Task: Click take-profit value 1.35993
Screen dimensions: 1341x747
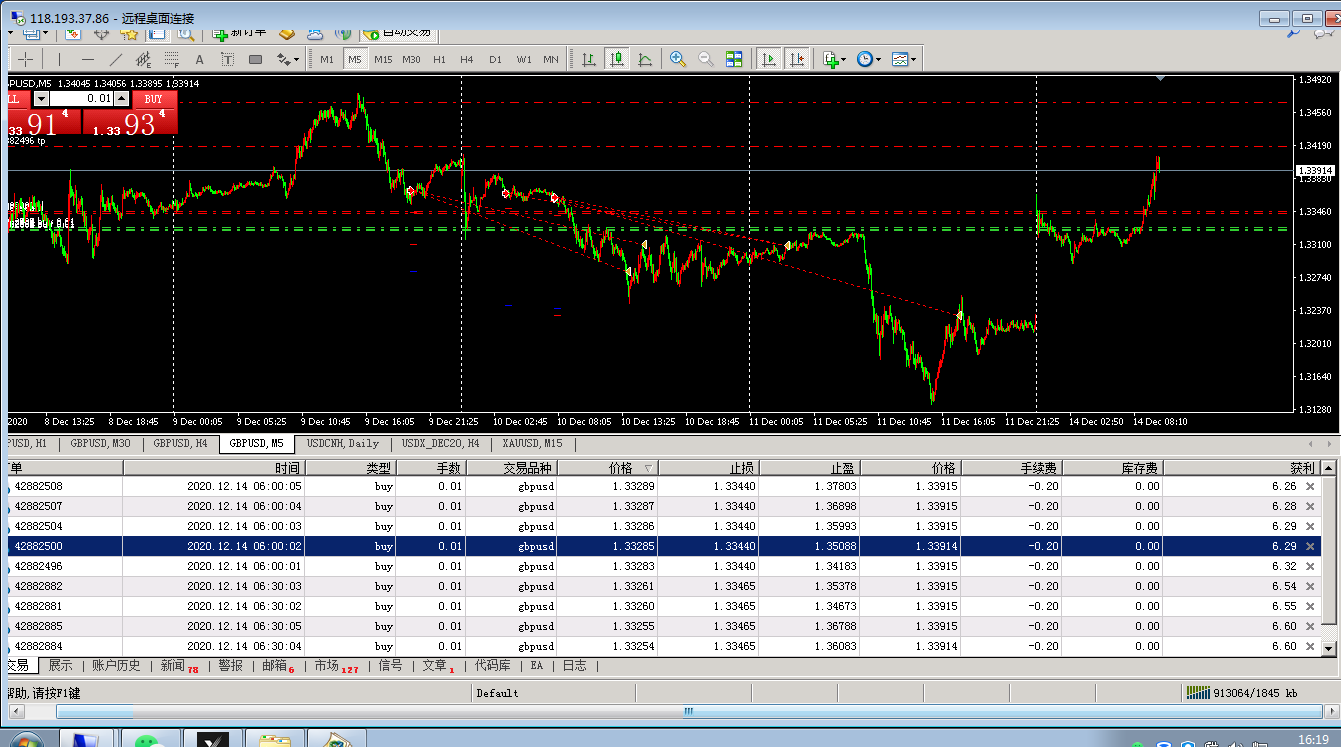Action: tap(836, 526)
